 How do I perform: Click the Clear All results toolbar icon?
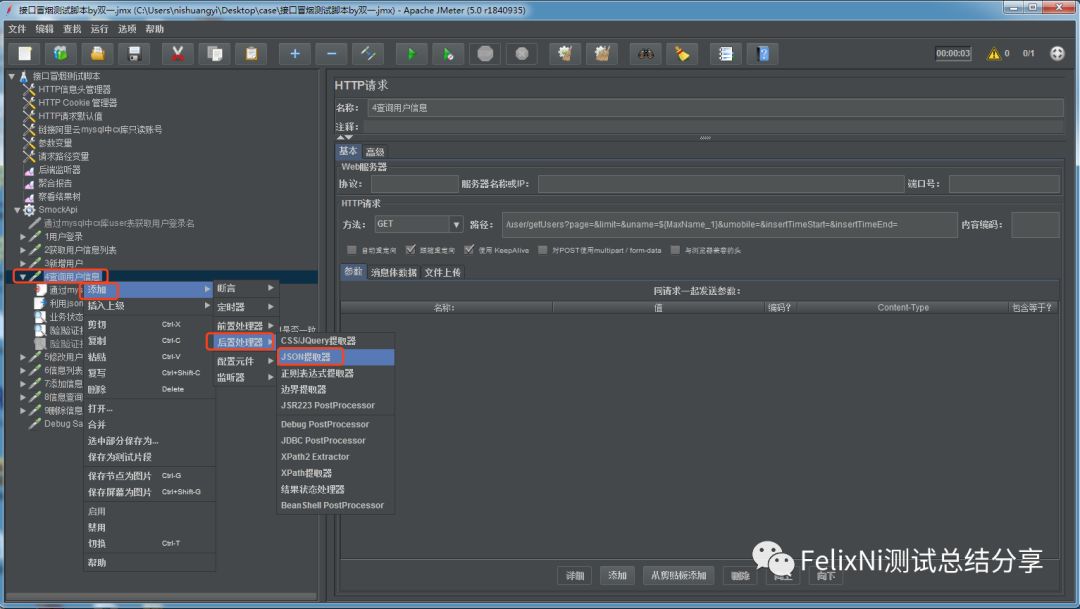tap(601, 54)
